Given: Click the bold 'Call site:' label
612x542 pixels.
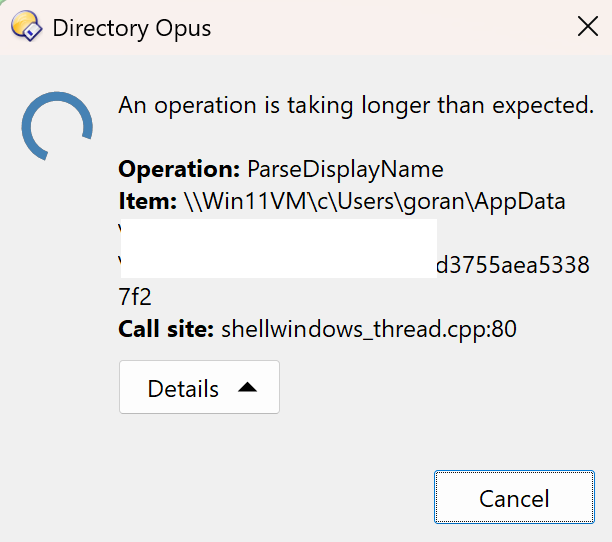Looking at the screenshot, I should pyautogui.click(x=166, y=329).
